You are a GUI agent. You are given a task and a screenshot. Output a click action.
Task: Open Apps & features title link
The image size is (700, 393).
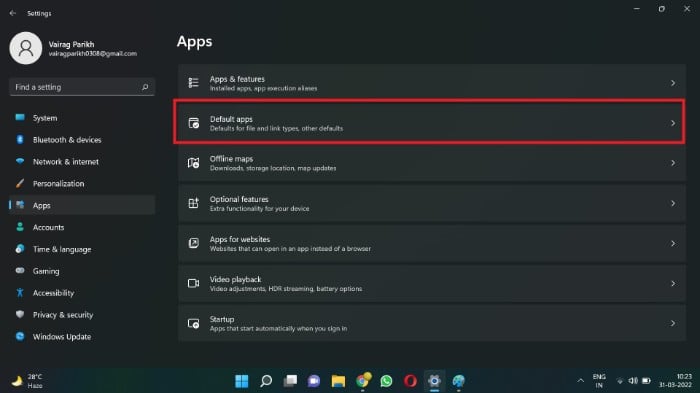coord(237,79)
